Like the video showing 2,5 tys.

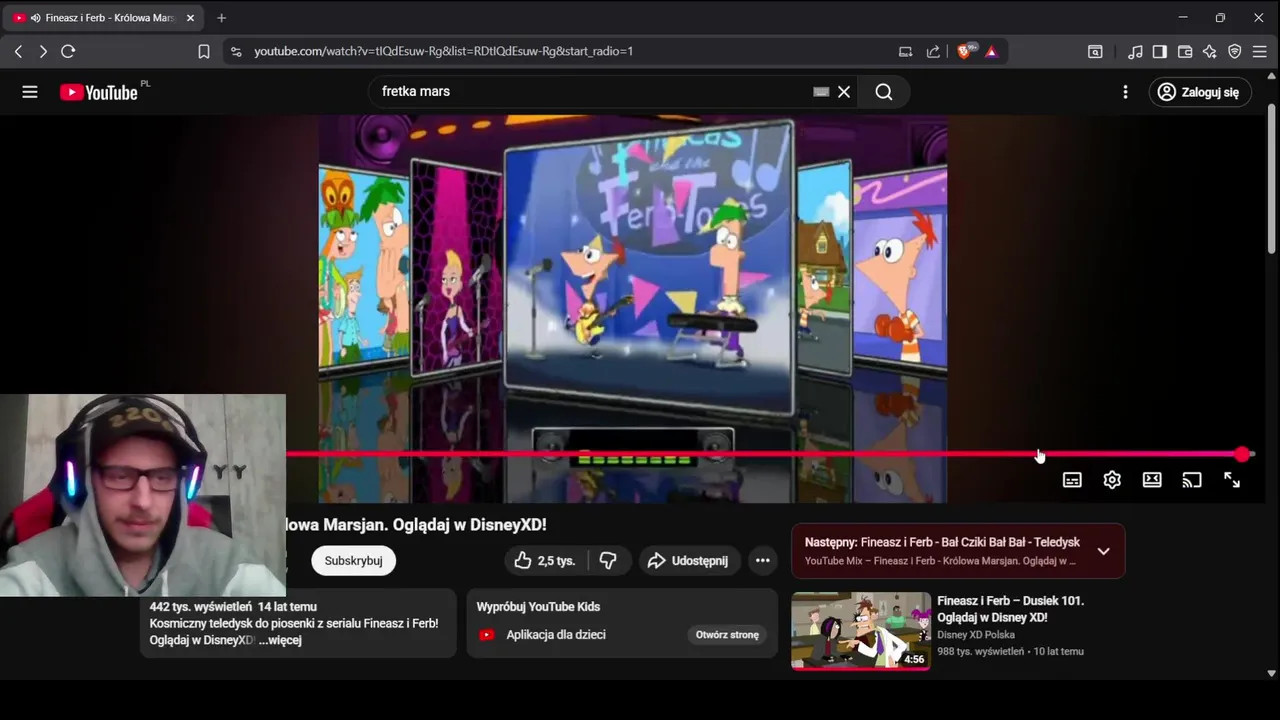pos(546,561)
